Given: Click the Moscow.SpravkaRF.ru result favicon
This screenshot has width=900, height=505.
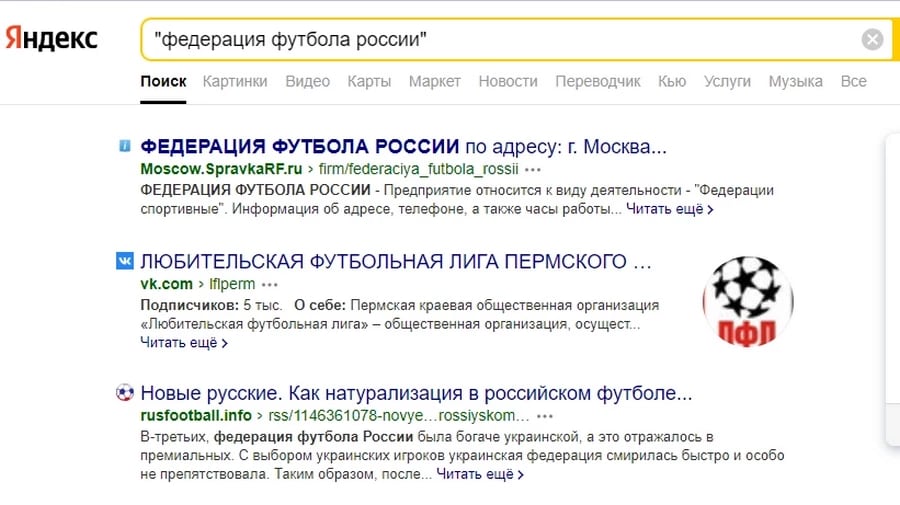Looking at the screenshot, I should (x=125, y=146).
